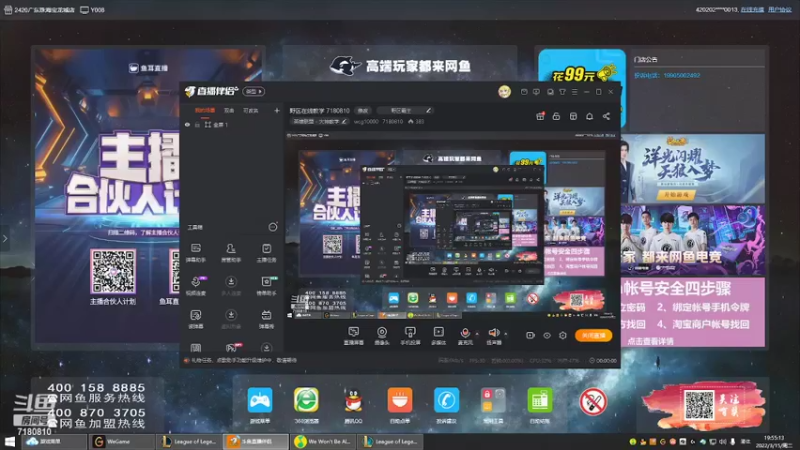This screenshot has height=450, width=800.
Task: Switch to WeGame in the taskbar
Action: [x=121, y=441]
